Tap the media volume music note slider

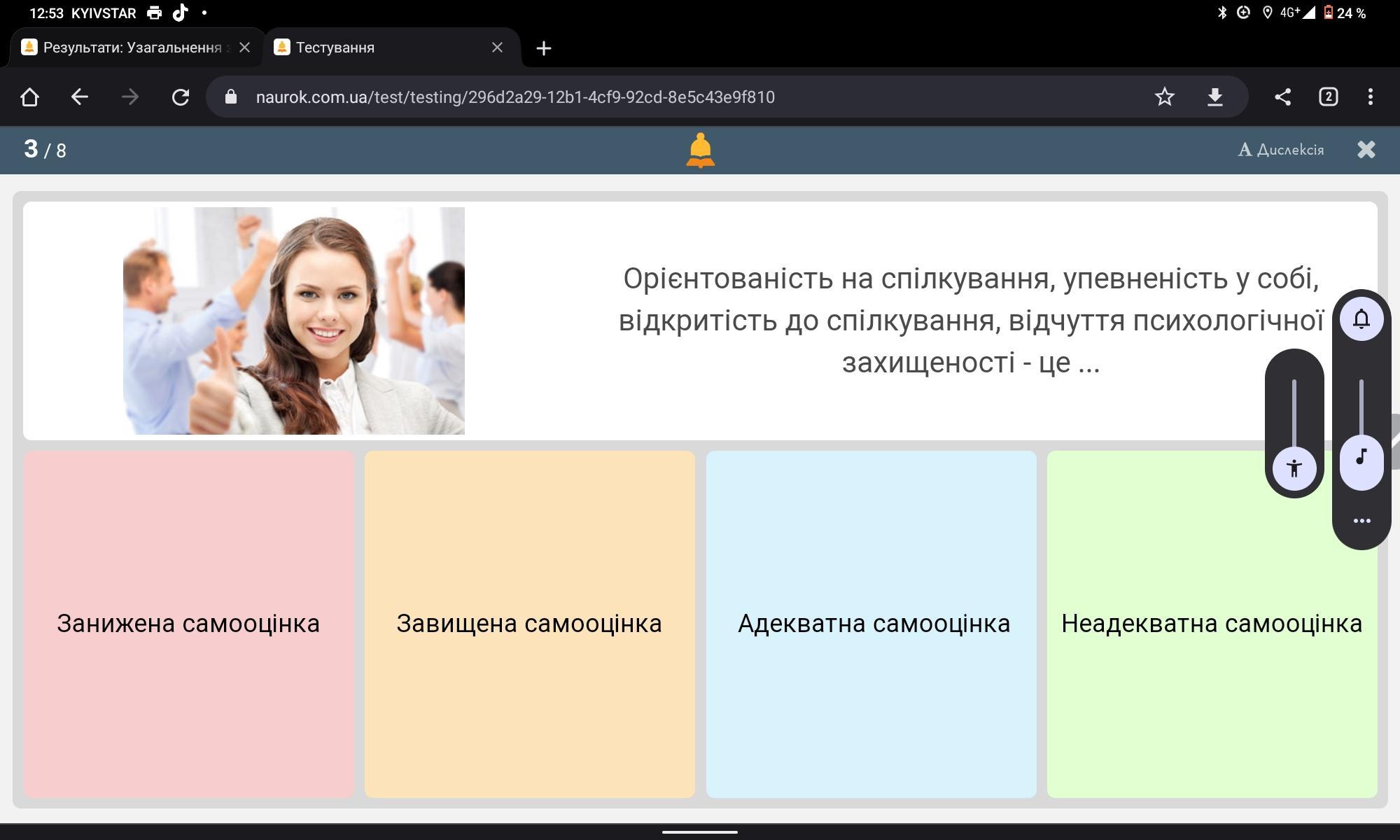pyautogui.click(x=1361, y=458)
